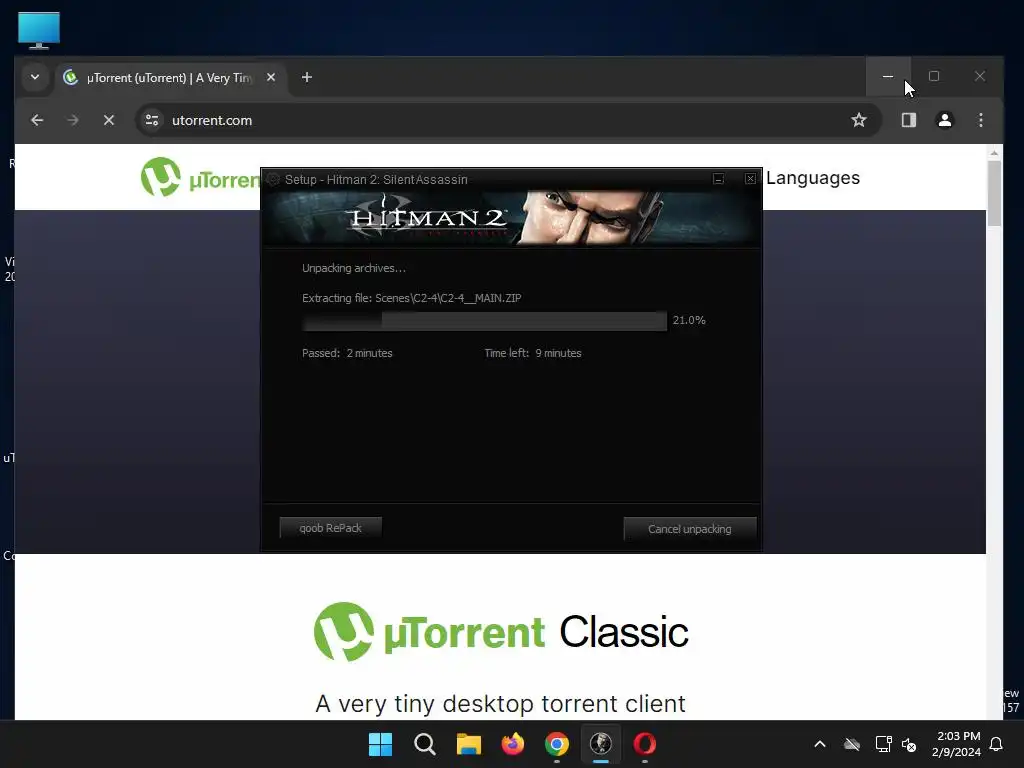Open Opera browser from taskbar
Screen dimensions: 1024x768
coord(645,744)
